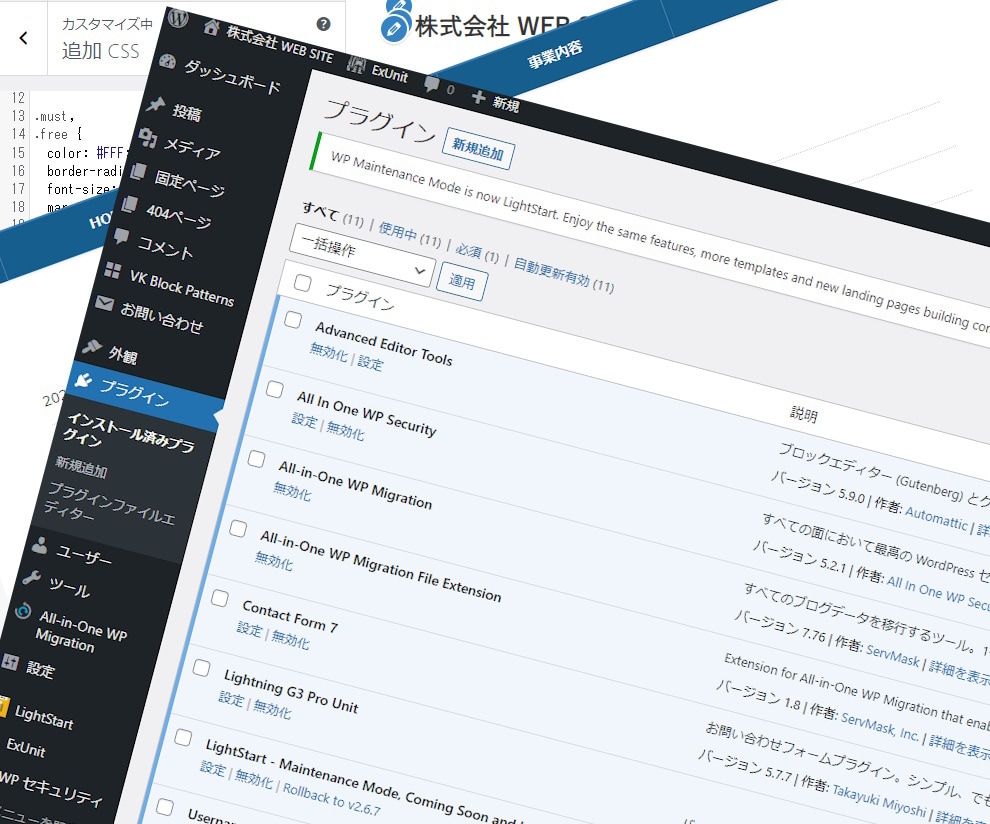Viewport: 990px width, 824px height.
Task: Click the プラグイン plug icon
Action: pos(83,379)
